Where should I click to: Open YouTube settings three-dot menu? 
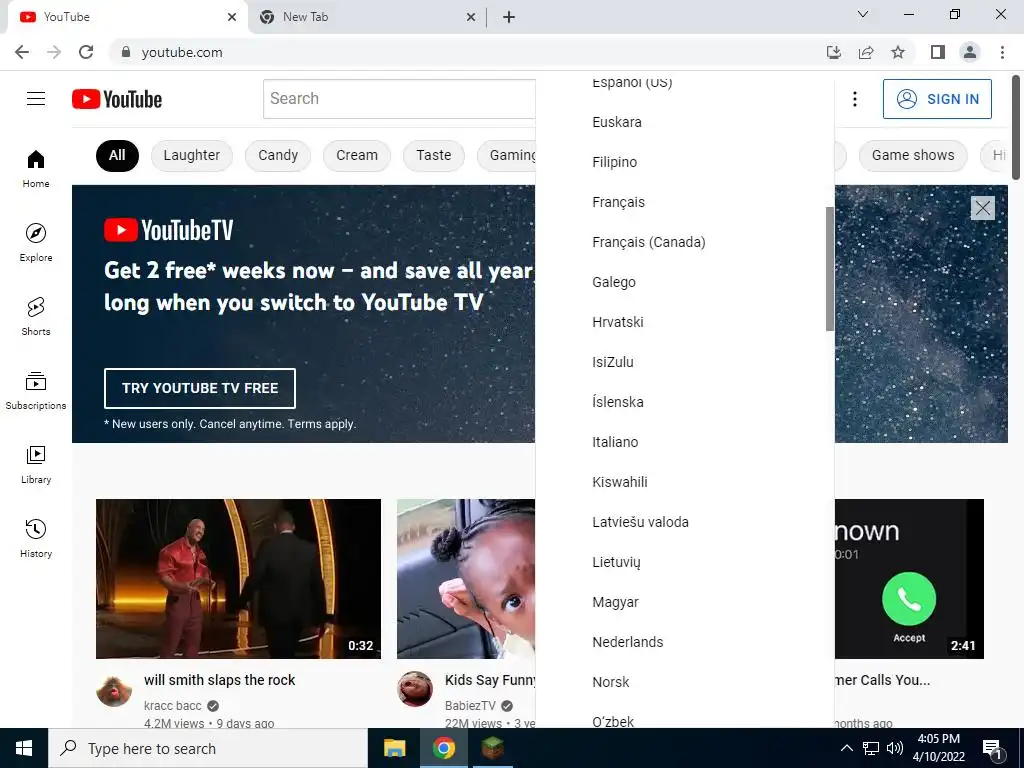click(x=855, y=99)
